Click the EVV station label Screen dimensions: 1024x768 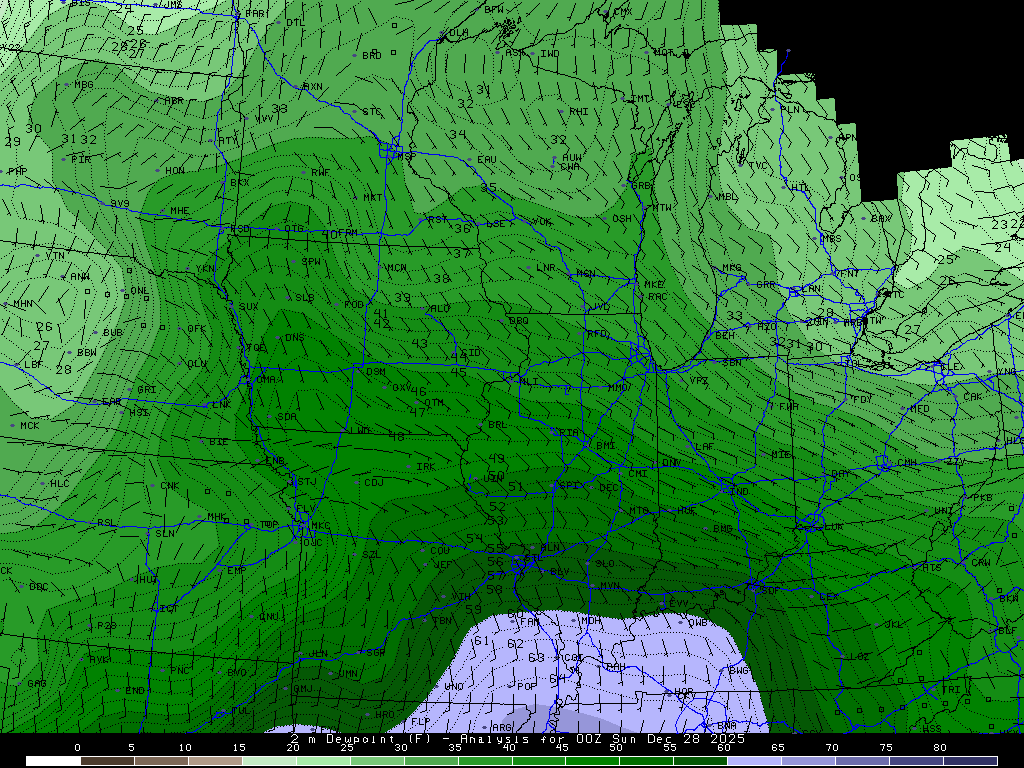point(678,603)
